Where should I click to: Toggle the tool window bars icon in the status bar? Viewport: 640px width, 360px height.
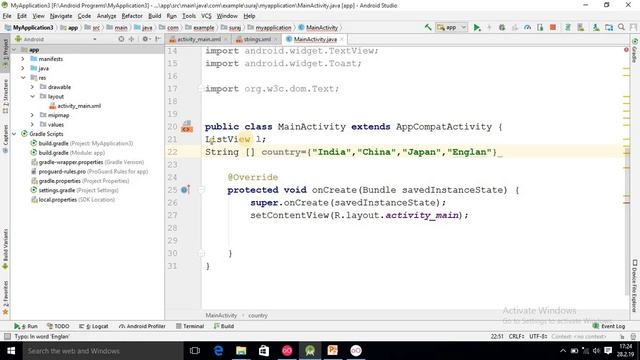7,336
